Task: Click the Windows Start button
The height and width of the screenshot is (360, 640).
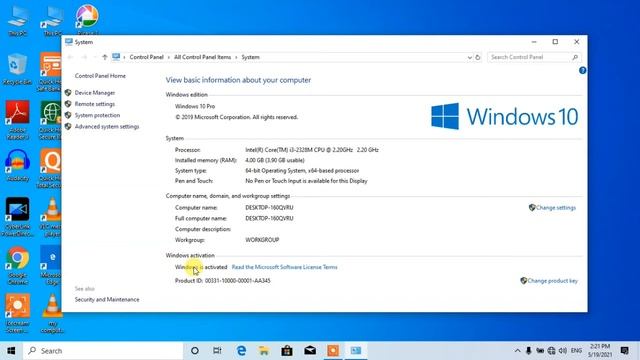Action: pyautogui.click(x=11, y=351)
